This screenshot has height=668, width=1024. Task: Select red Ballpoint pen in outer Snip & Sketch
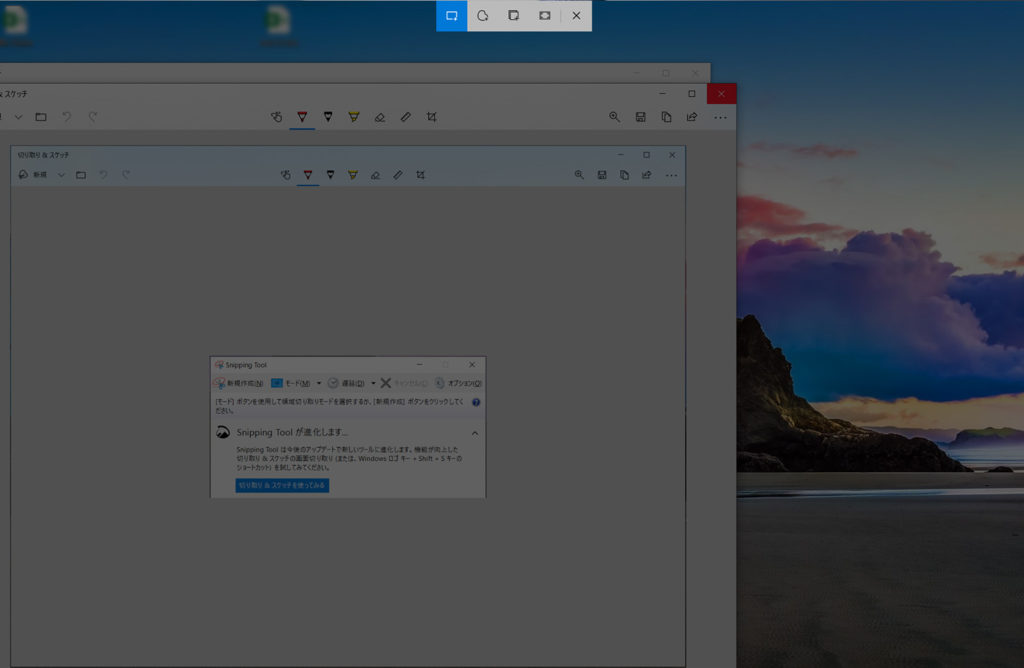coord(302,117)
